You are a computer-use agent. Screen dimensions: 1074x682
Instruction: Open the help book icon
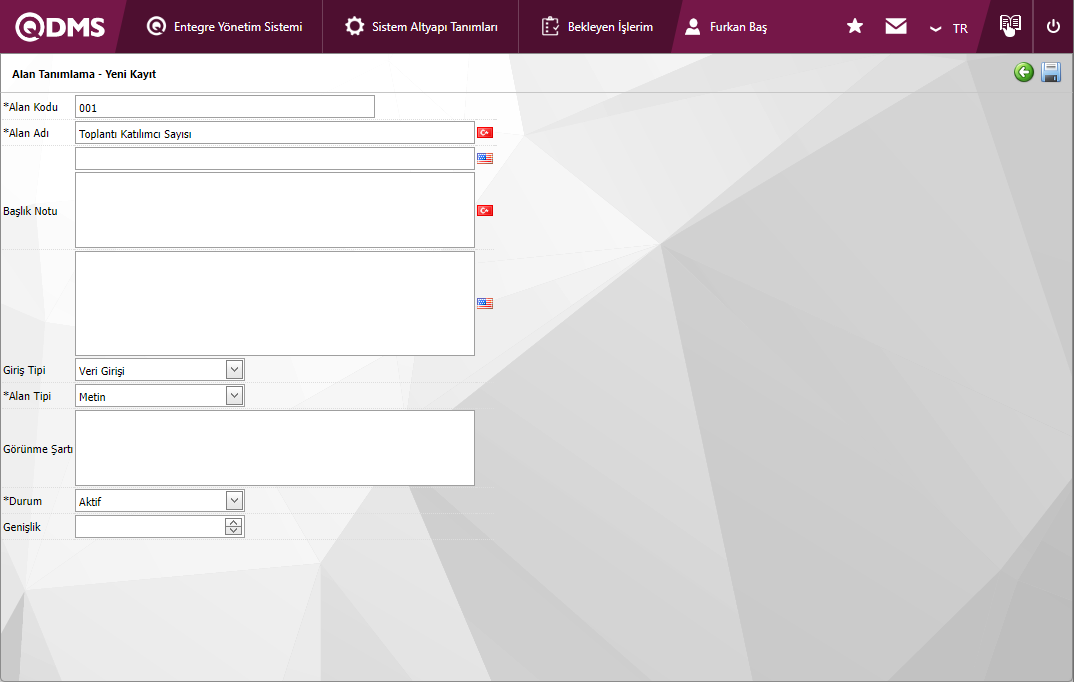point(1010,25)
